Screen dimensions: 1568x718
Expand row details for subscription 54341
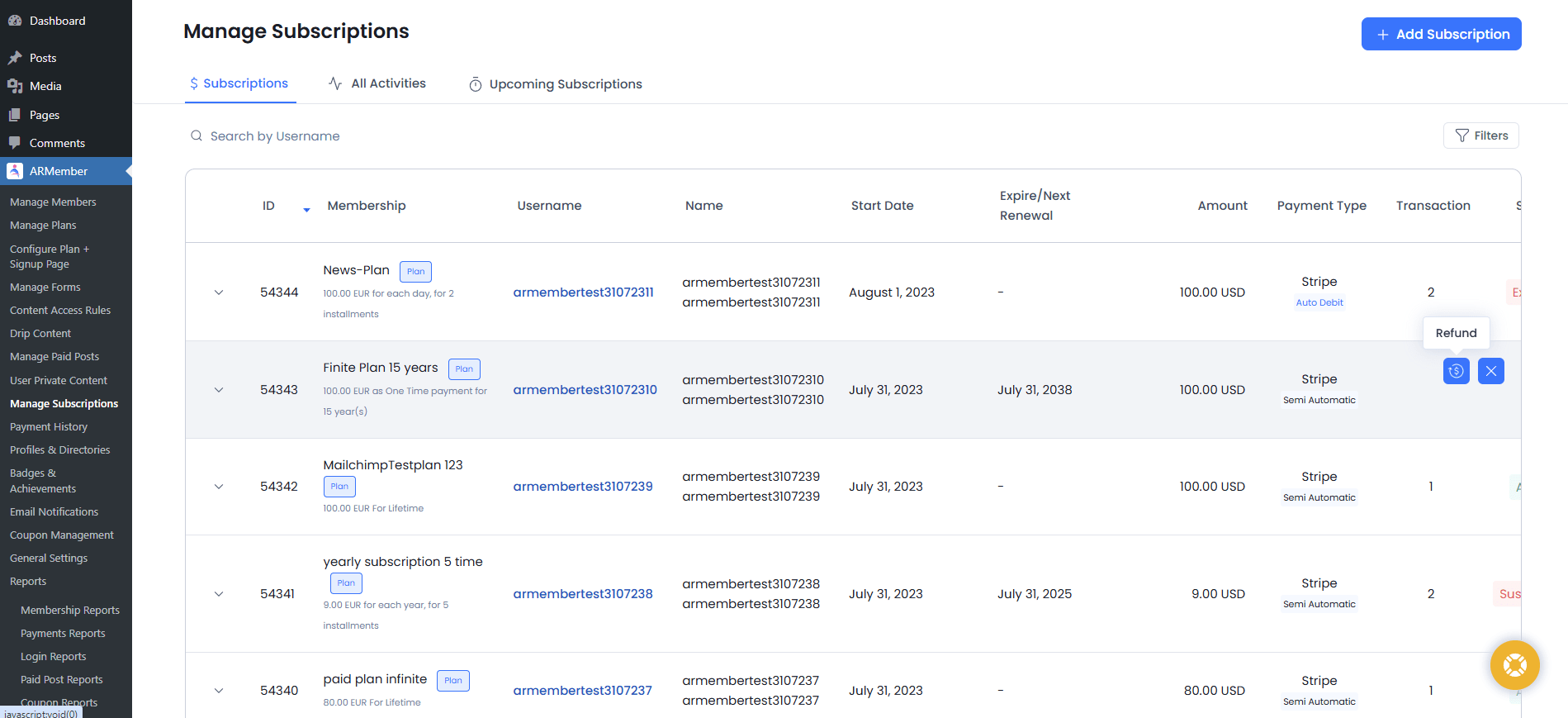(x=219, y=594)
